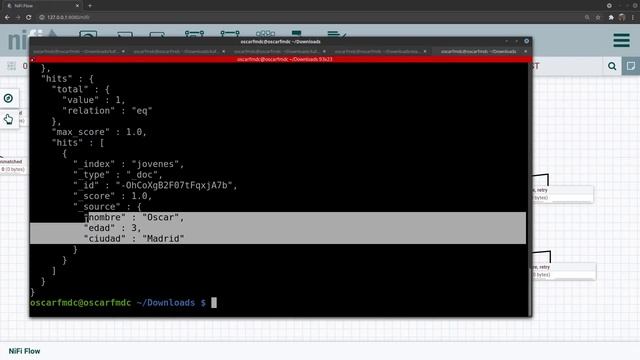Click the "_index" : "jovenes" line
The height and width of the screenshot is (360, 640).
tap(129, 164)
